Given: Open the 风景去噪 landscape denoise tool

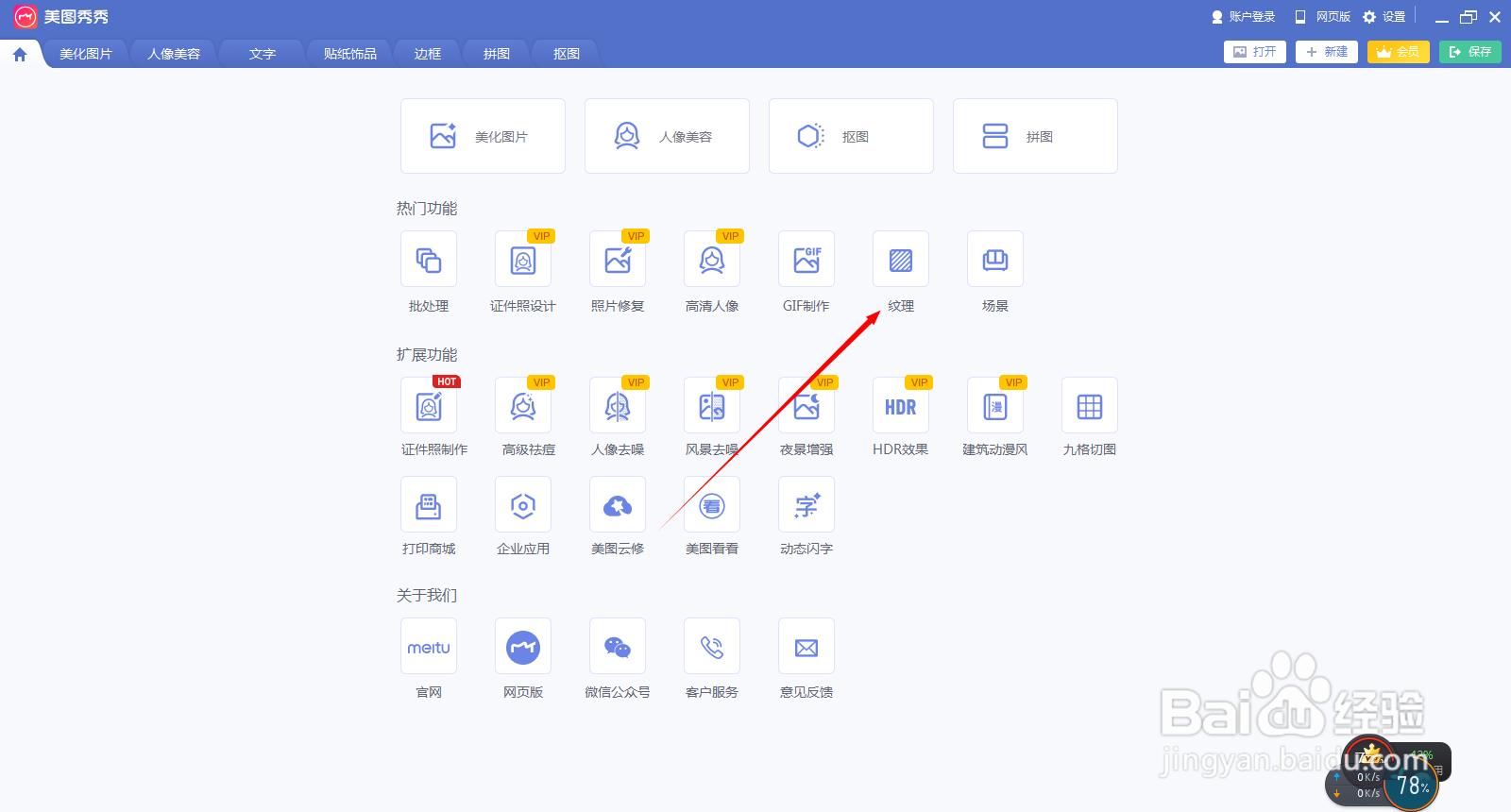Looking at the screenshot, I should [712, 406].
